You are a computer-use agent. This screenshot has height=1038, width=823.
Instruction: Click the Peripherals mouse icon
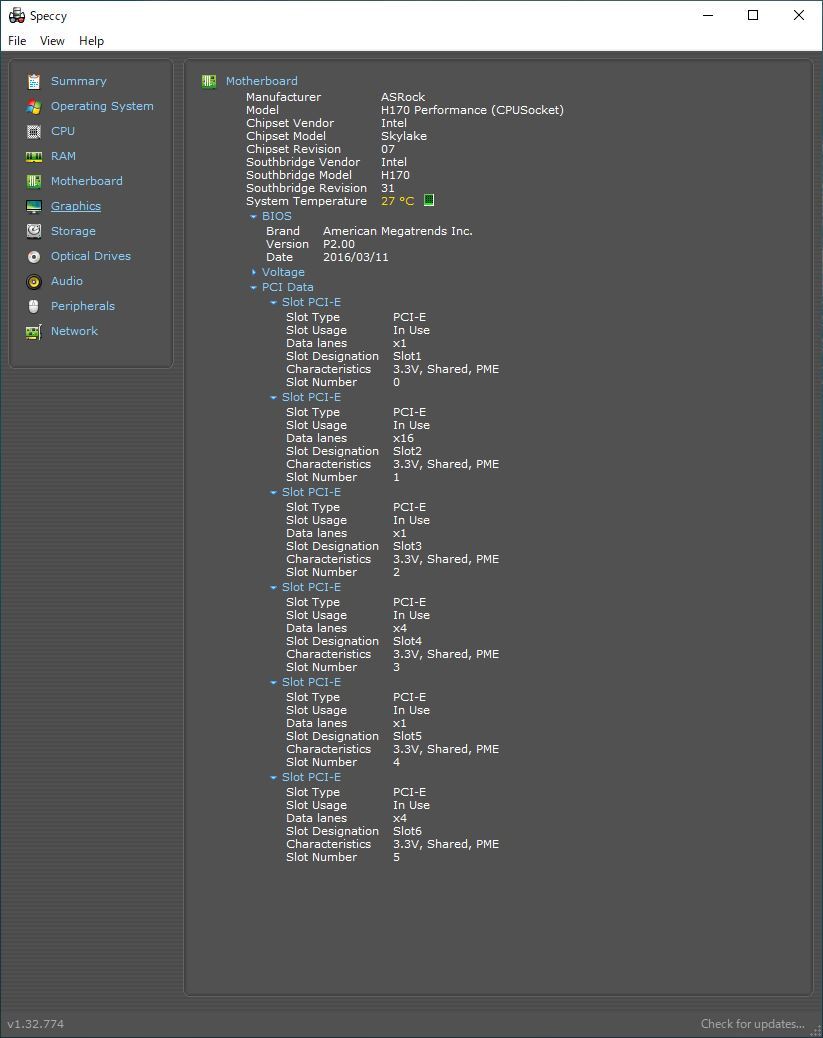(x=34, y=307)
